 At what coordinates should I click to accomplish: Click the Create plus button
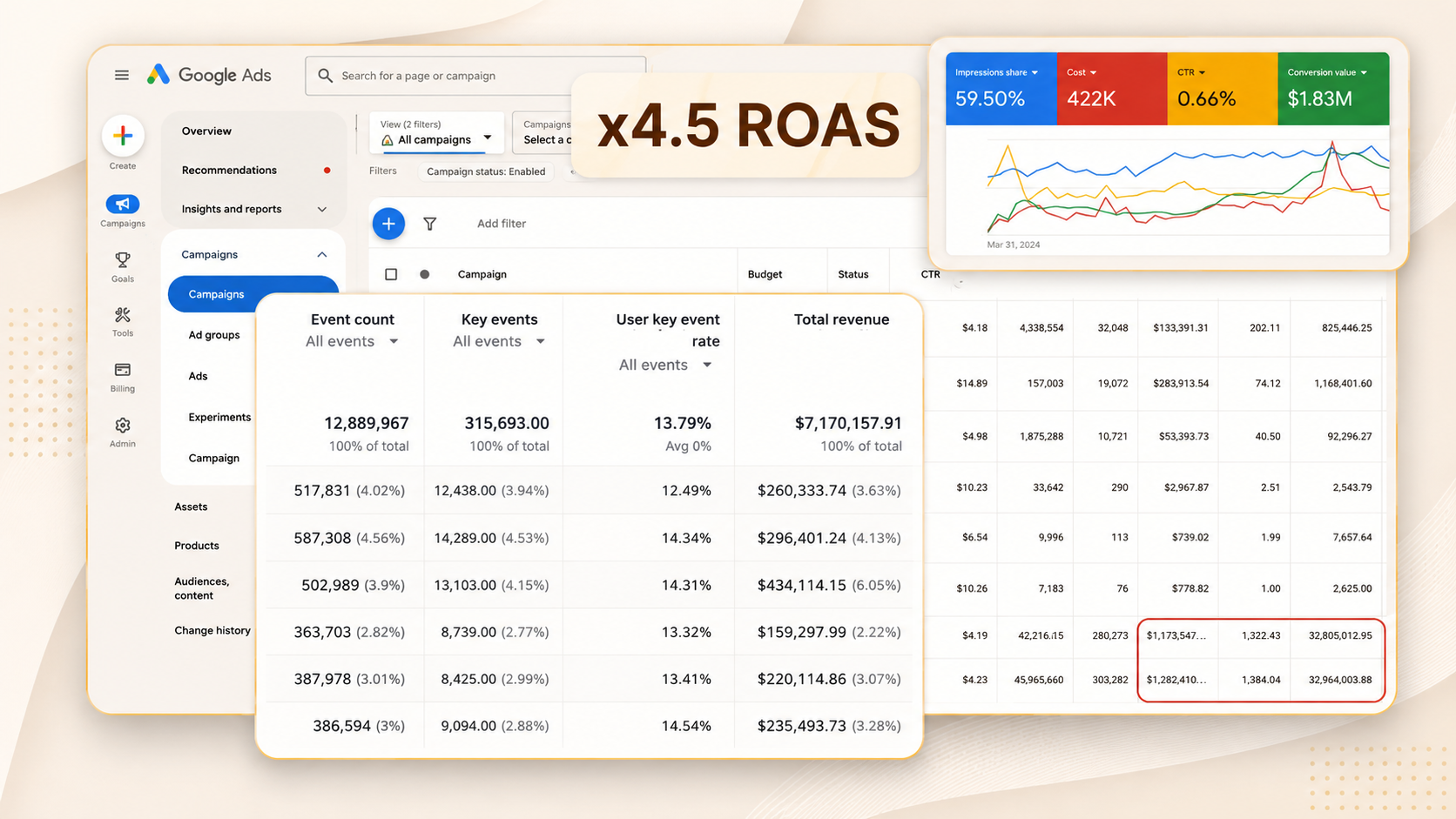point(123,136)
